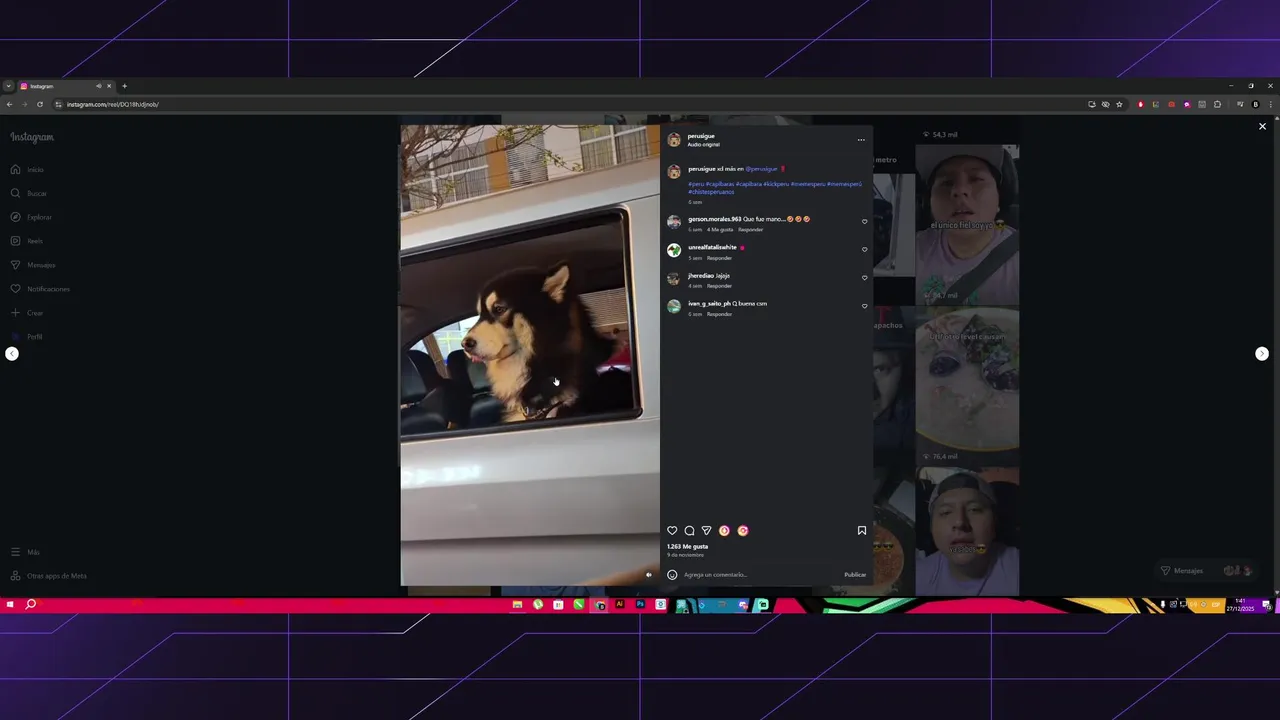Screen dimensions: 1280x720
Task: Open the comment bubble icon under the reel
Action: (x=689, y=531)
